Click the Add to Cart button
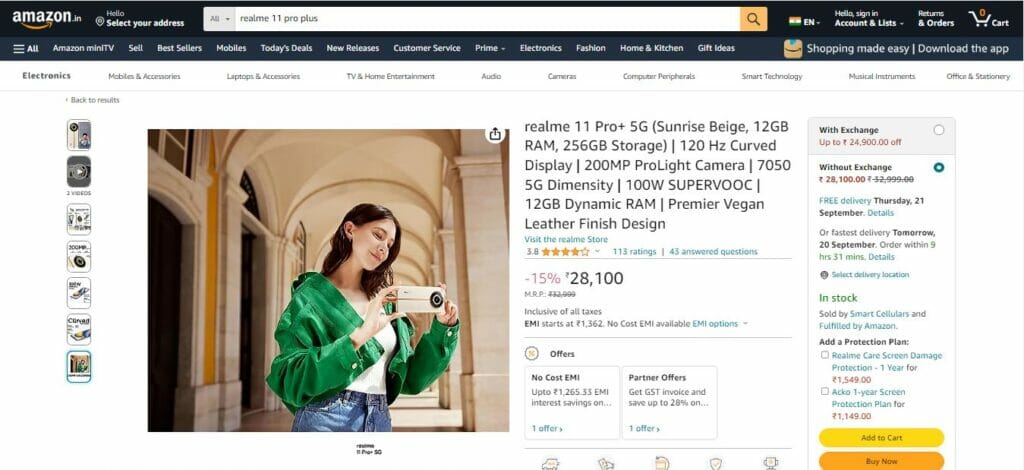 coord(881,438)
